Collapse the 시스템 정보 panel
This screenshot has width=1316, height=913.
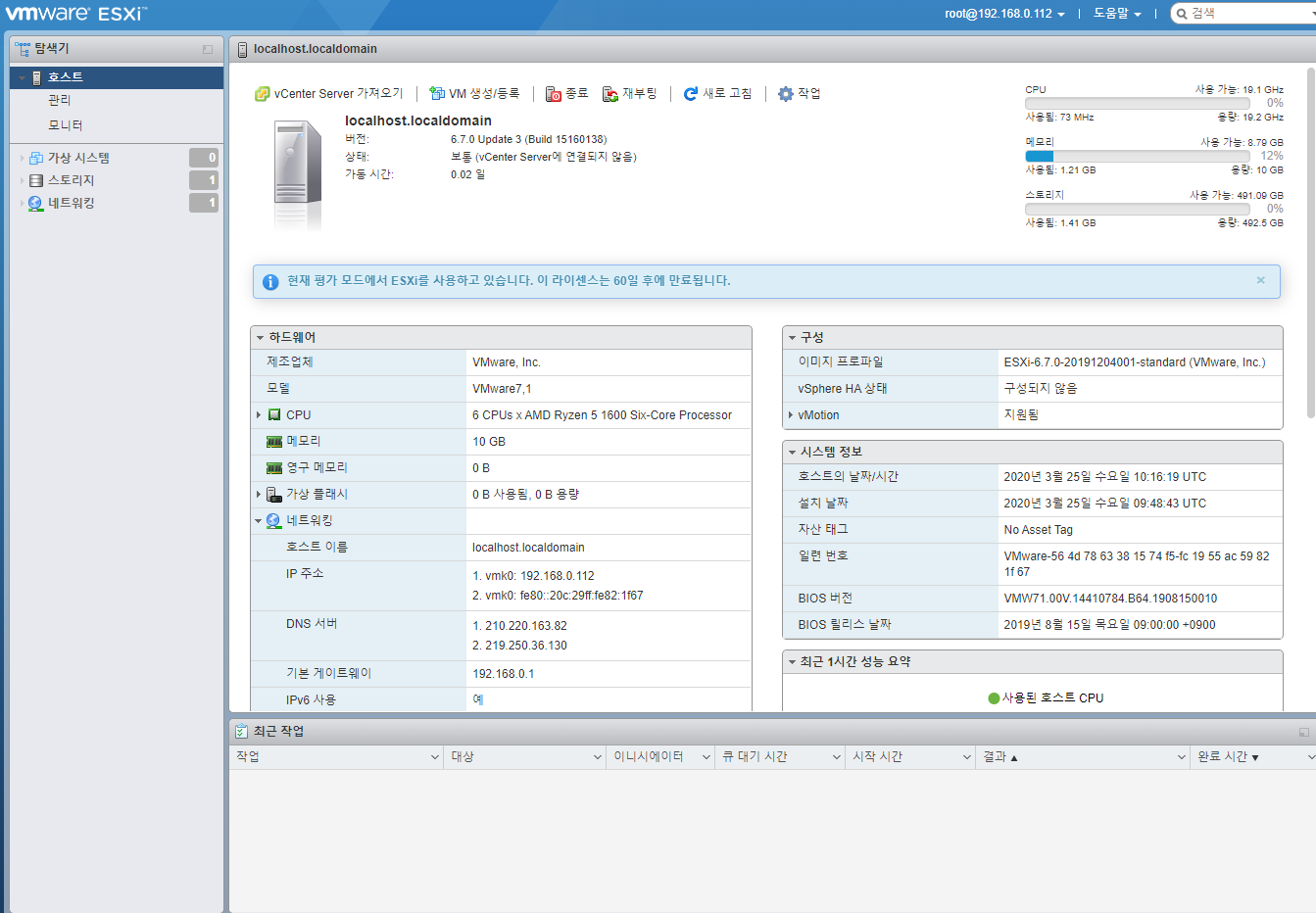pos(792,453)
